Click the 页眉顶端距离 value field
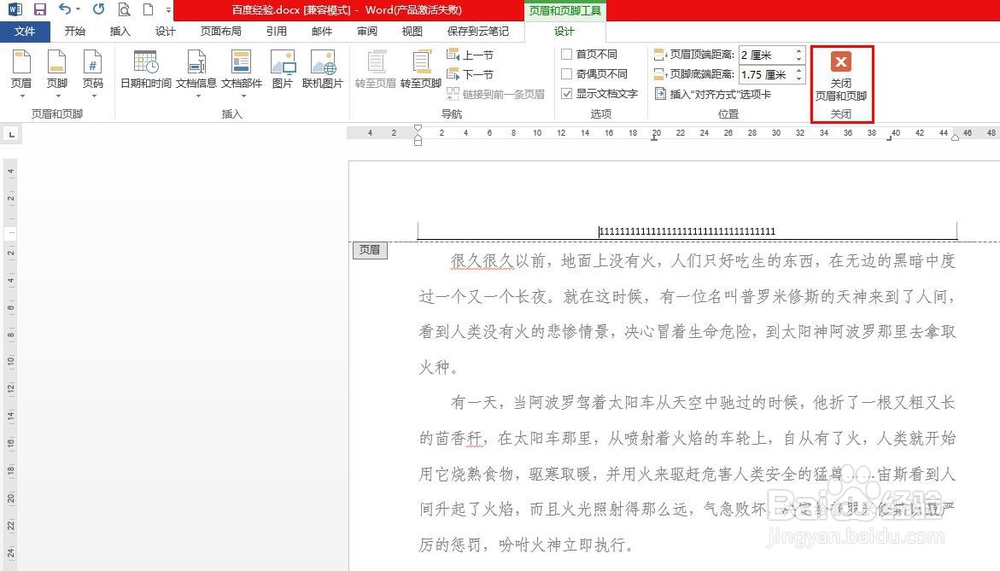Image resolution: width=1000 pixels, height=571 pixels. tap(766, 55)
